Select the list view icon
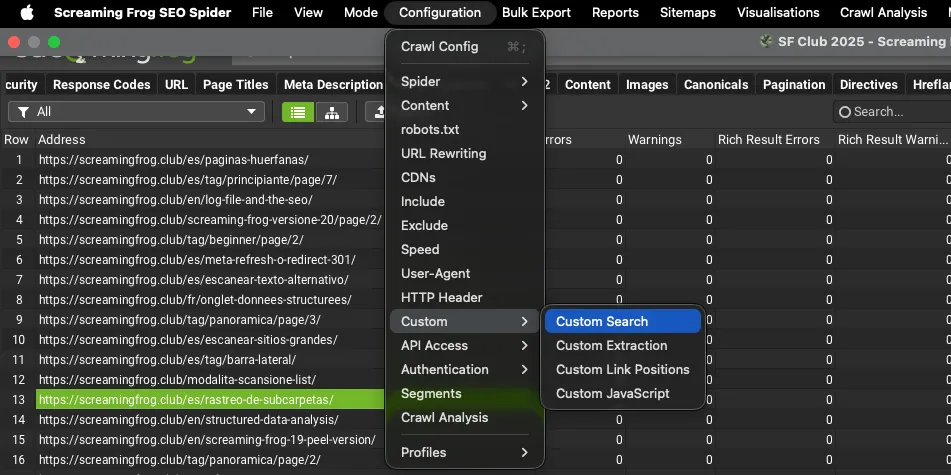Image resolution: width=951 pixels, height=475 pixels. (x=298, y=112)
